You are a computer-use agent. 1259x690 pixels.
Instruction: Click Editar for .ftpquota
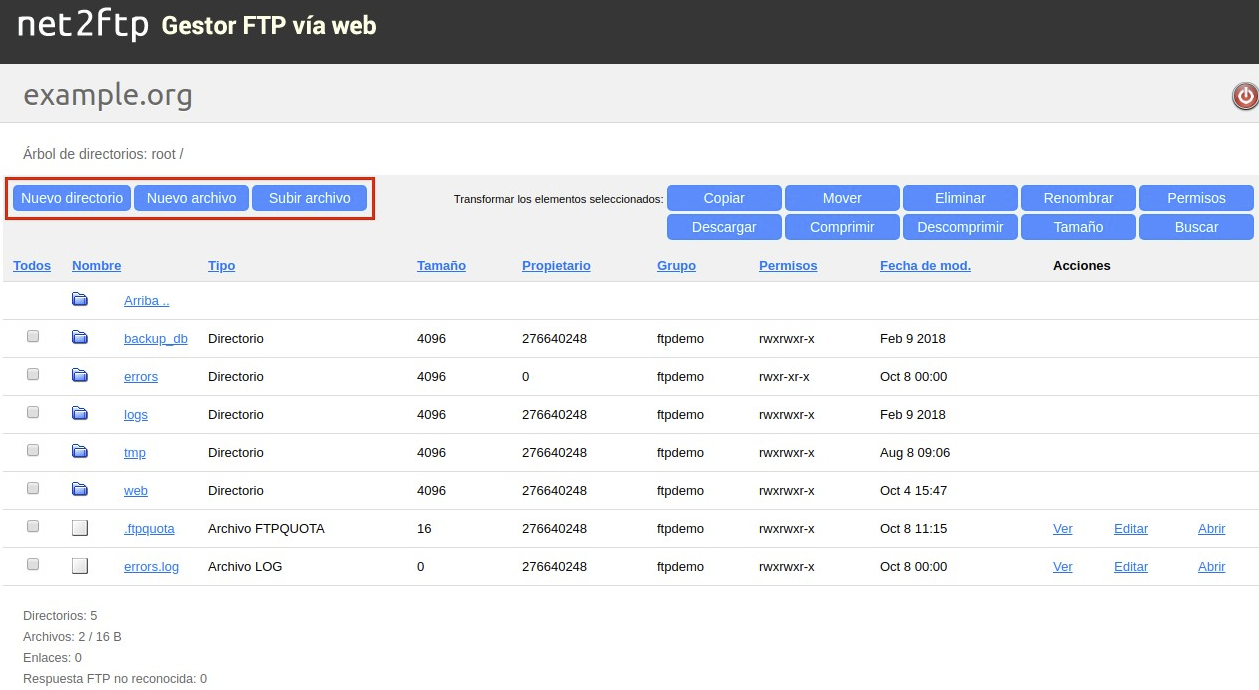coord(1131,529)
